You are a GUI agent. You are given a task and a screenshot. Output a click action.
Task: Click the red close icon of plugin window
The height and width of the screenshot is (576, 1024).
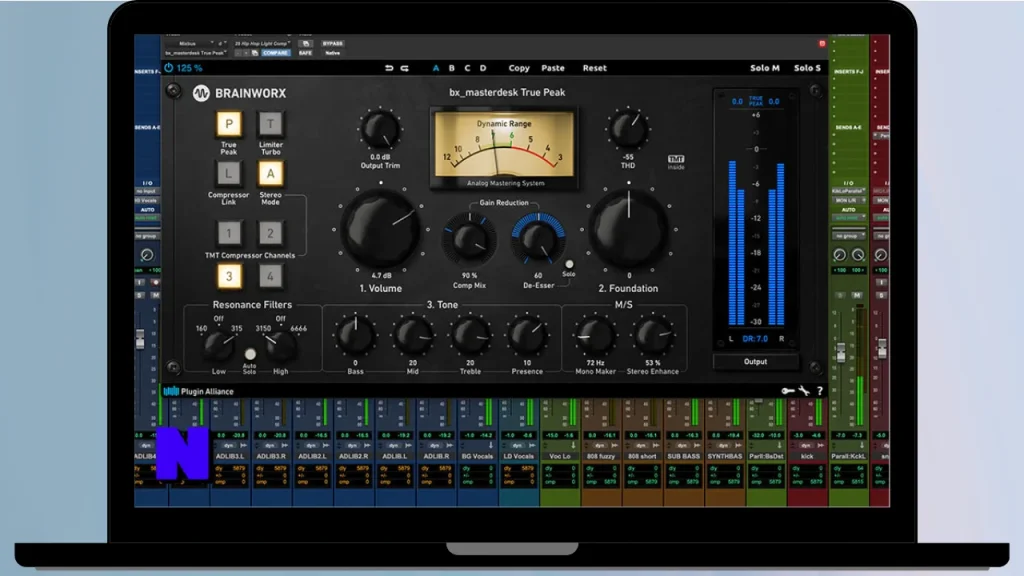tap(822, 43)
